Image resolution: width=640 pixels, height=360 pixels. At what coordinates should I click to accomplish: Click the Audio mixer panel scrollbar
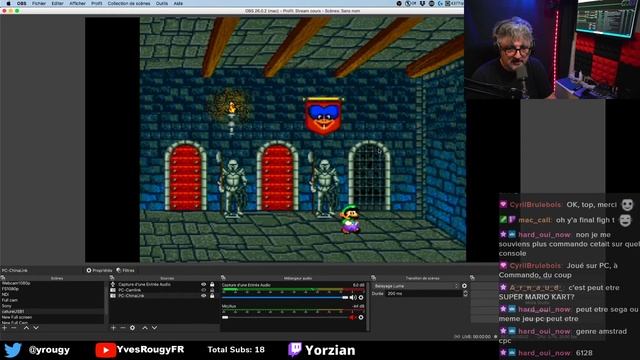[368, 306]
